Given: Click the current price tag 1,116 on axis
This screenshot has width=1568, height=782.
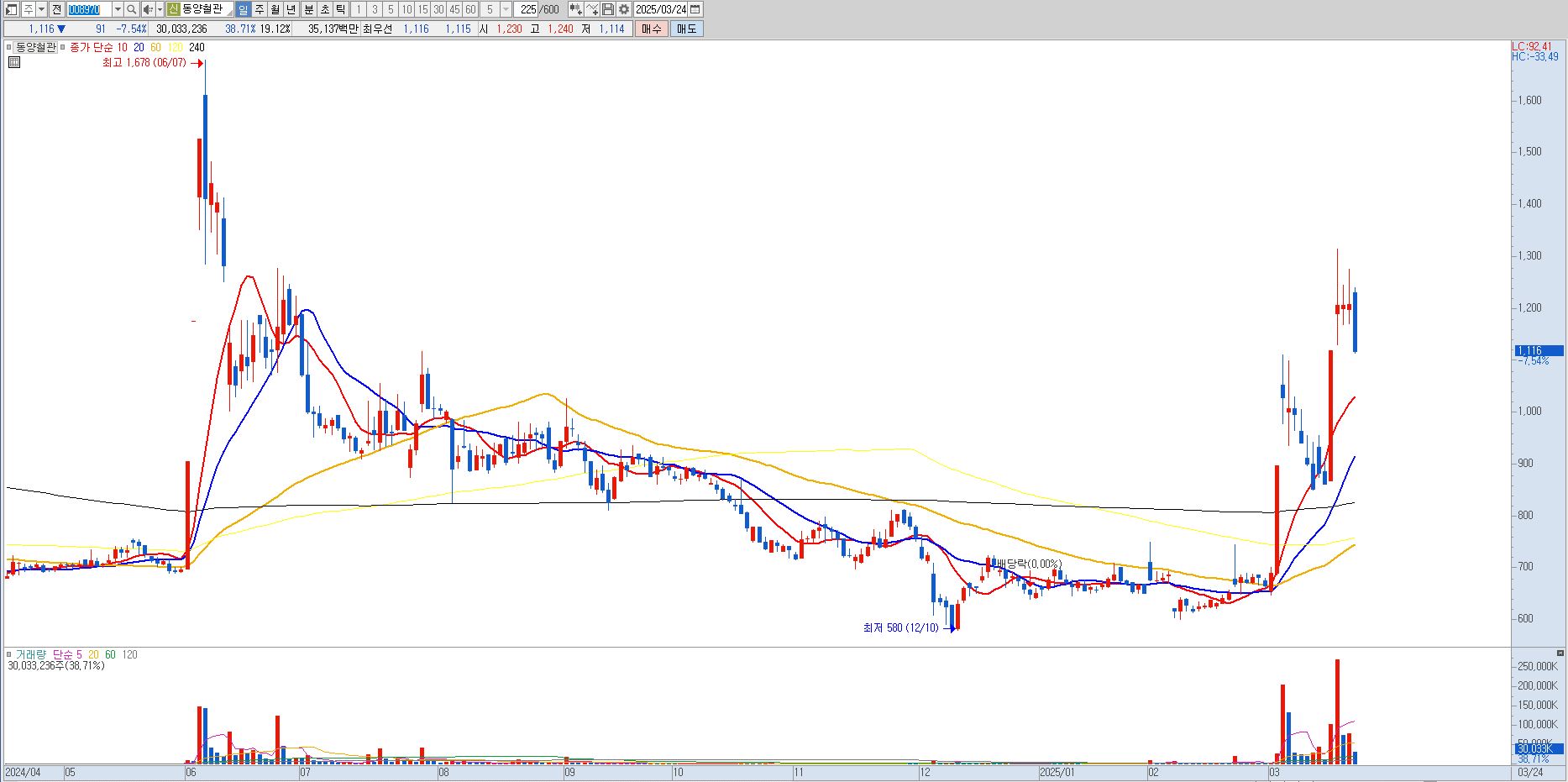Looking at the screenshot, I should pos(1539,351).
